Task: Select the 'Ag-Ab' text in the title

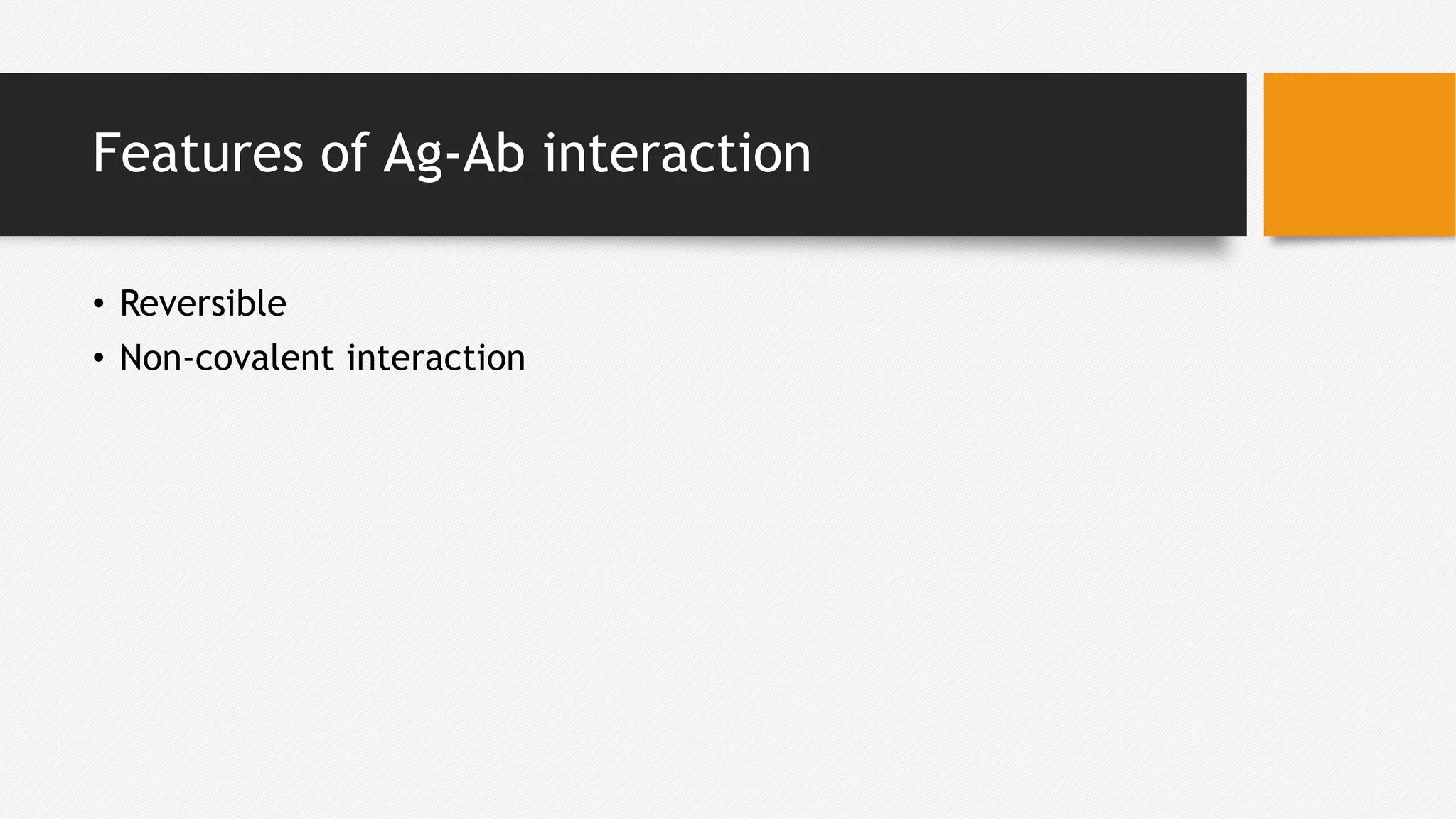Action: (454, 154)
